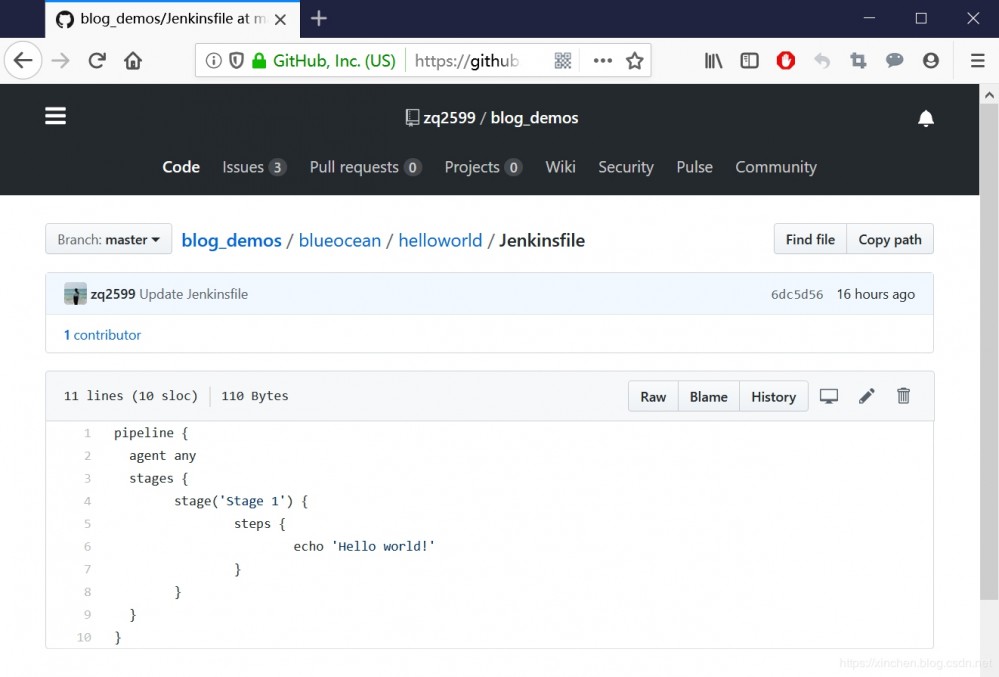This screenshot has height=677, width=999.
Task: Open the GitHub hamburger navigation menu
Action: tap(56, 116)
